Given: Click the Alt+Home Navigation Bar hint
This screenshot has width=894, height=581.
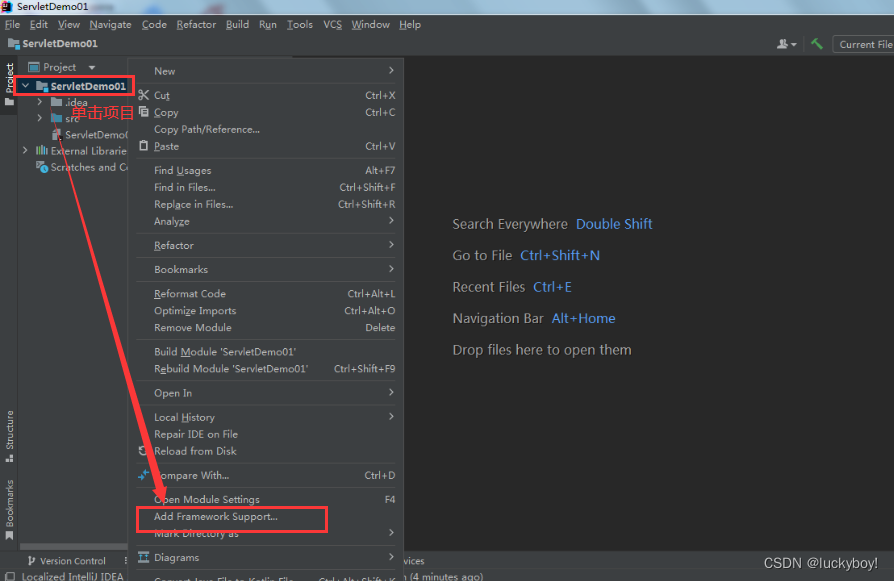Looking at the screenshot, I should click(x=583, y=318).
